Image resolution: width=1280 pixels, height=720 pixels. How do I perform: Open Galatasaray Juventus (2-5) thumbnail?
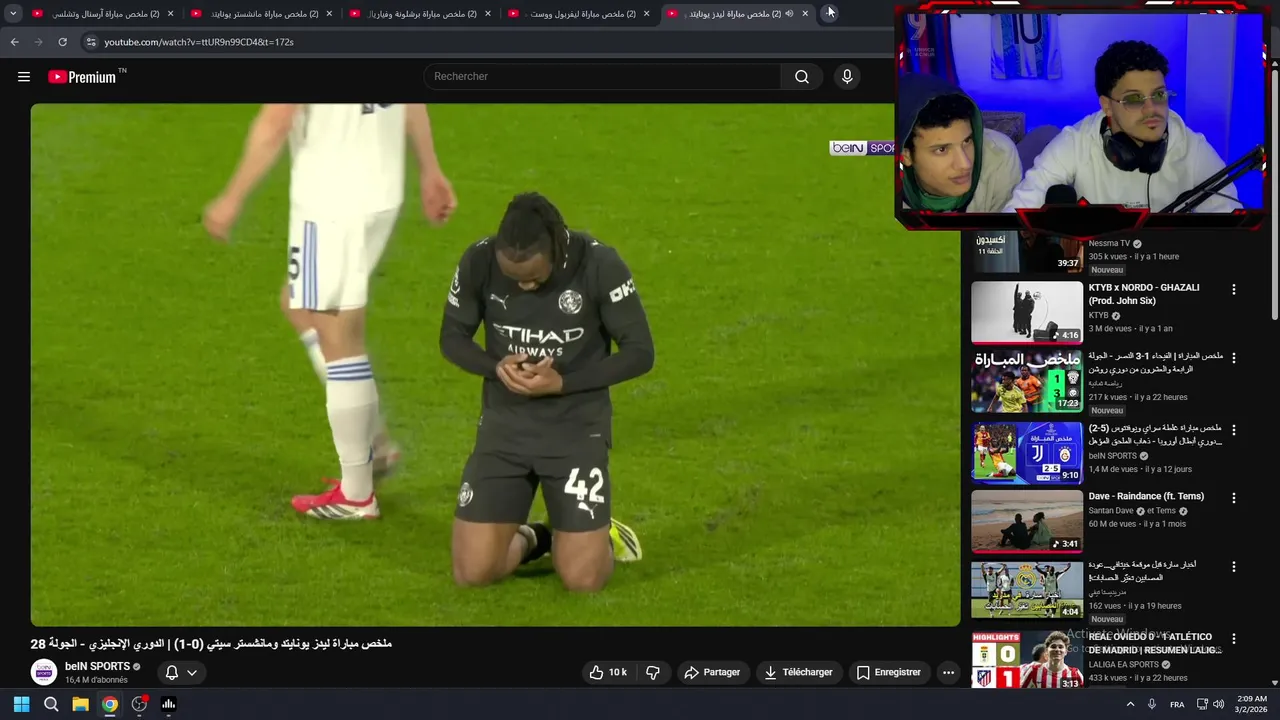coord(1026,453)
